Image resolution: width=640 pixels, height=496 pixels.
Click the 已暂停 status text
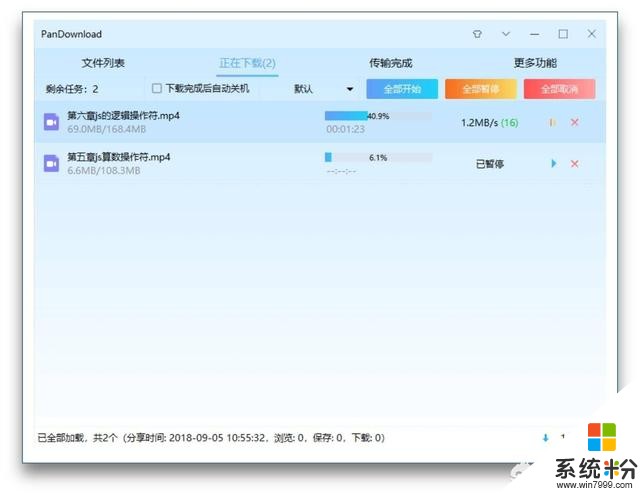[x=489, y=164]
